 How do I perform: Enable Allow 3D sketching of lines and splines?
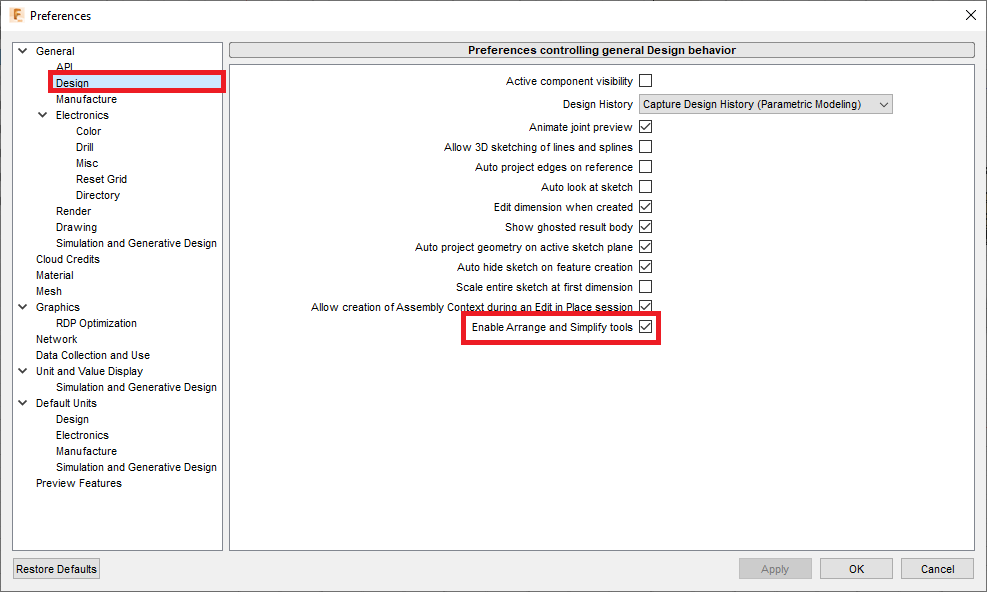click(x=645, y=147)
